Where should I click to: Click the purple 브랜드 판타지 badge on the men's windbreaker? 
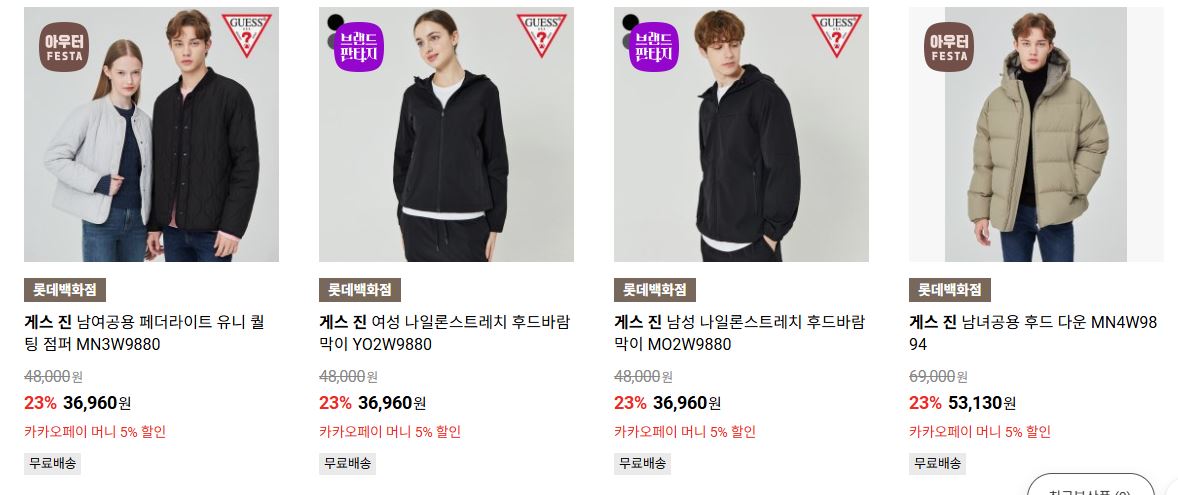point(654,47)
